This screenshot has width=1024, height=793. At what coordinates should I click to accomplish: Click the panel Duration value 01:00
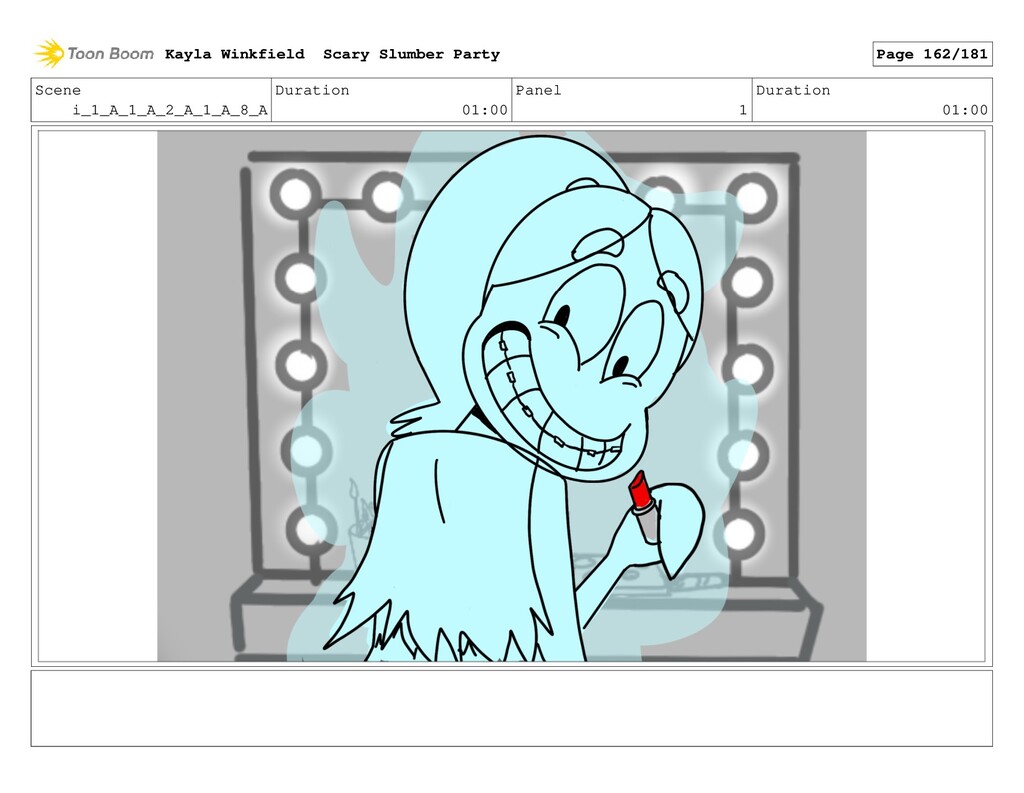pos(965,110)
